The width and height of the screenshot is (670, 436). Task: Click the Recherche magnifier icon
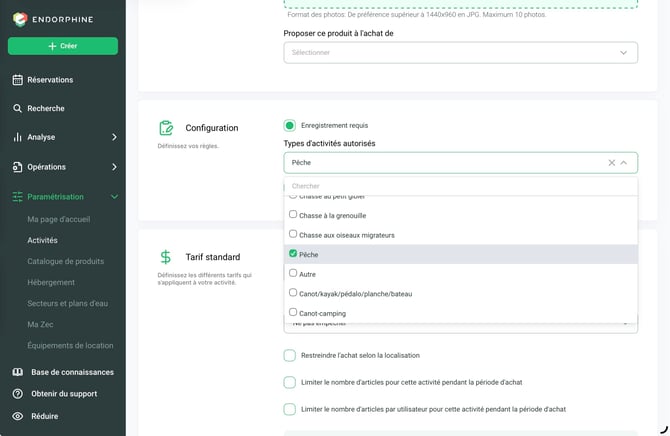(x=17, y=109)
